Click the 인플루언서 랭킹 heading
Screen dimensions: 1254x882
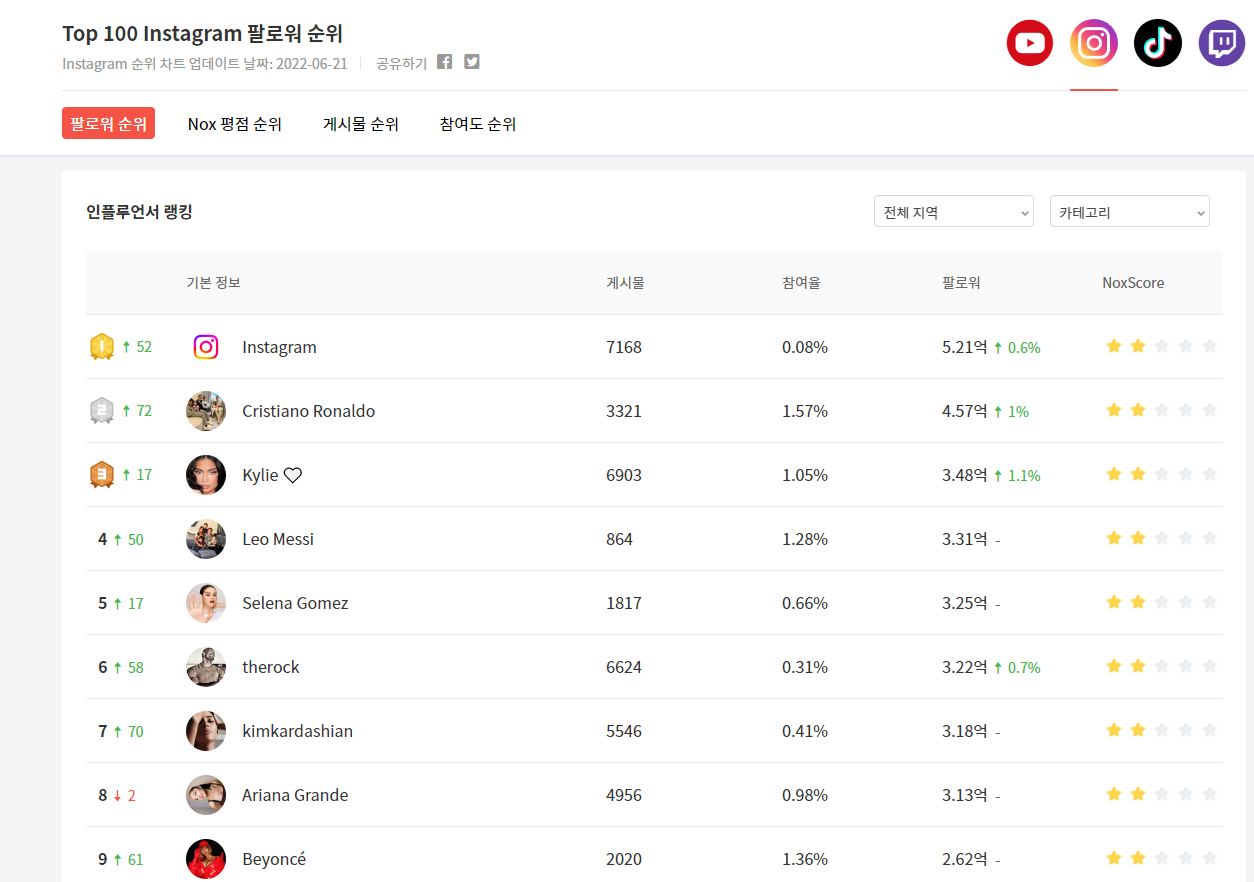click(139, 212)
